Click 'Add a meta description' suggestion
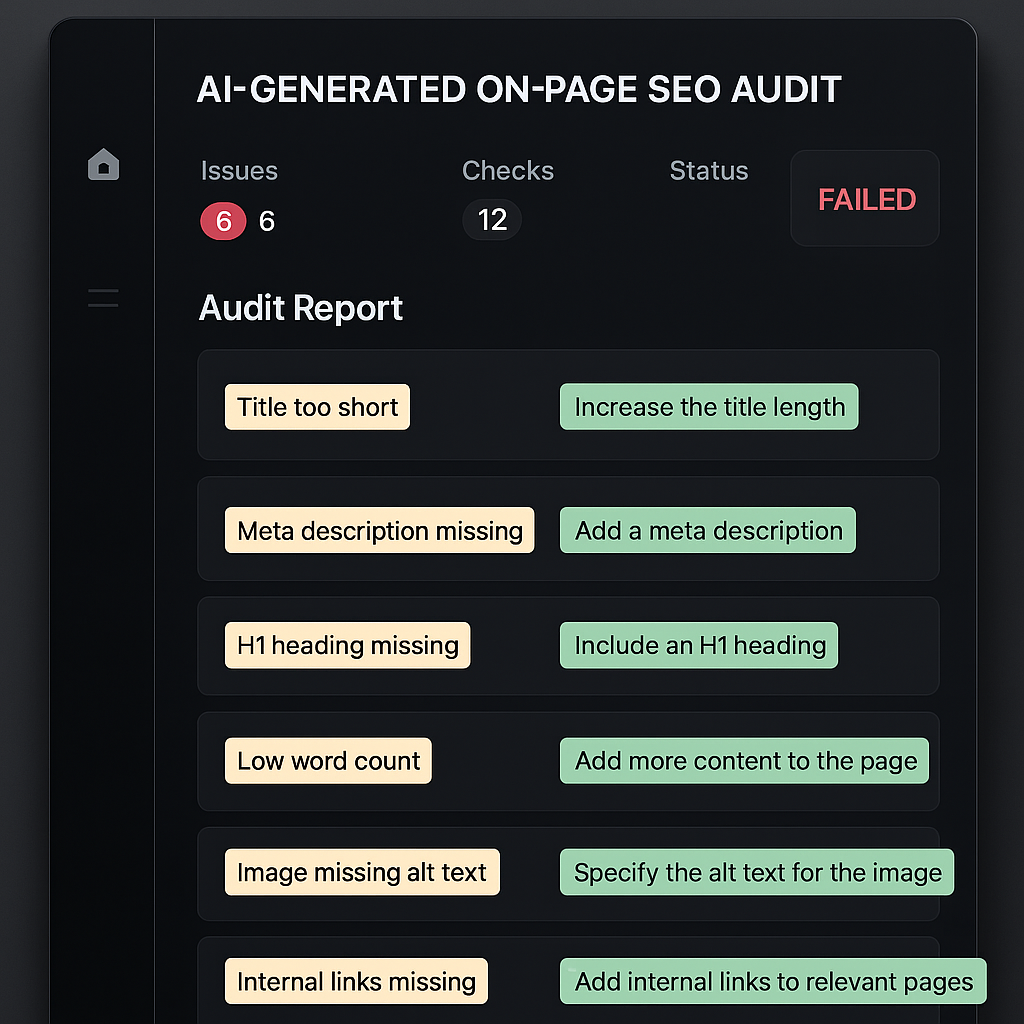The width and height of the screenshot is (1024, 1024). click(708, 530)
